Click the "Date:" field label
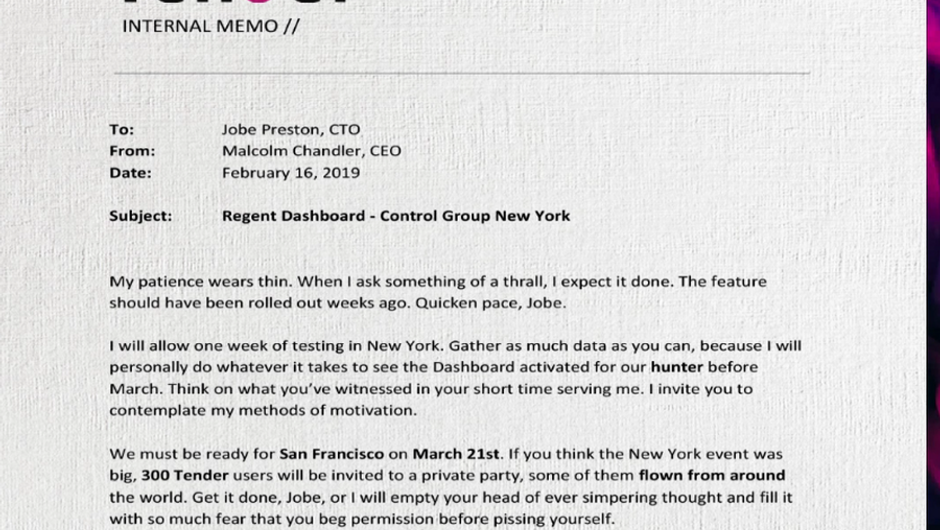Viewport: 940px width, 530px height. (130, 172)
